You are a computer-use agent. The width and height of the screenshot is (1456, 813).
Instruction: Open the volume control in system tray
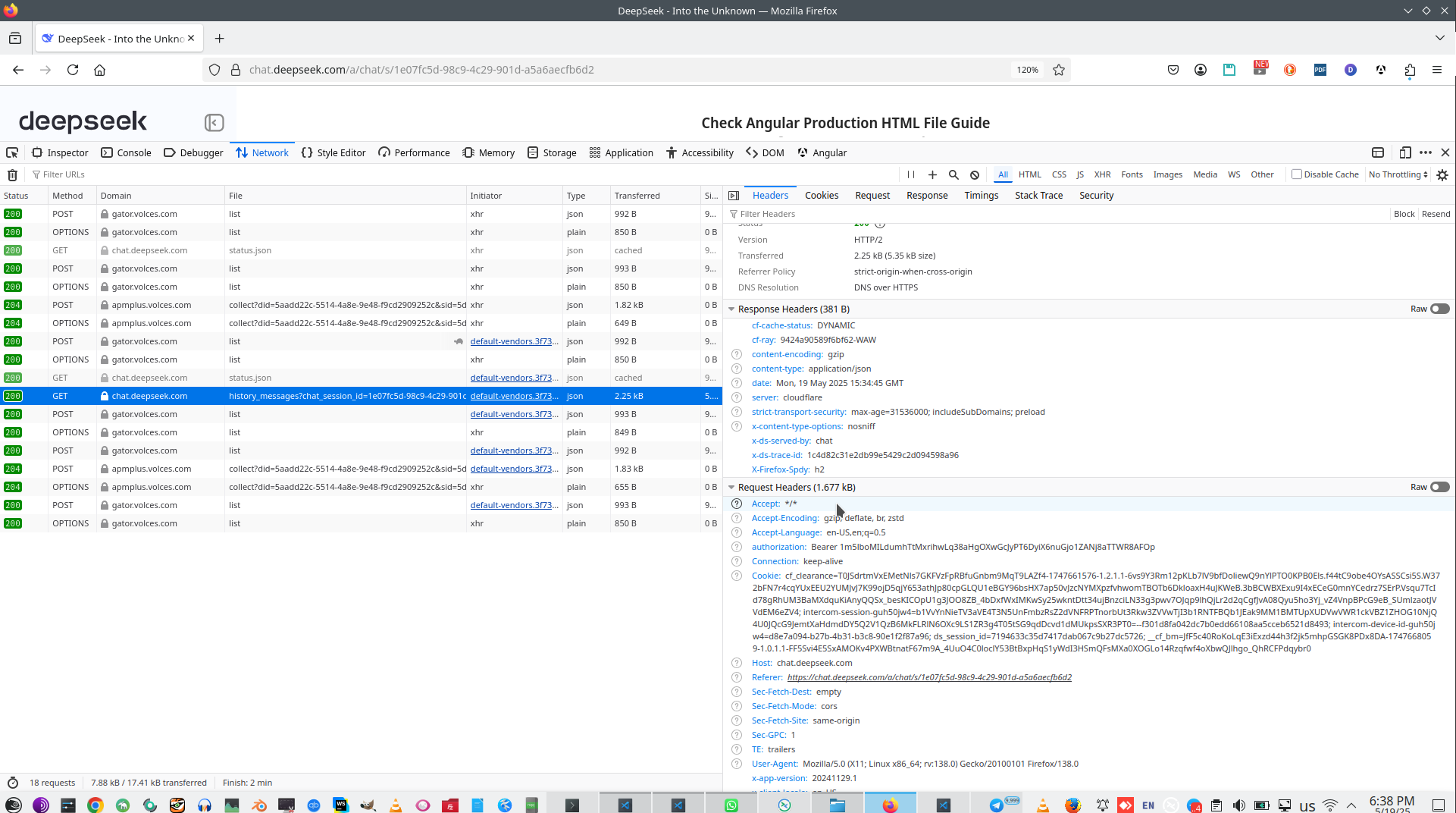(1238, 805)
